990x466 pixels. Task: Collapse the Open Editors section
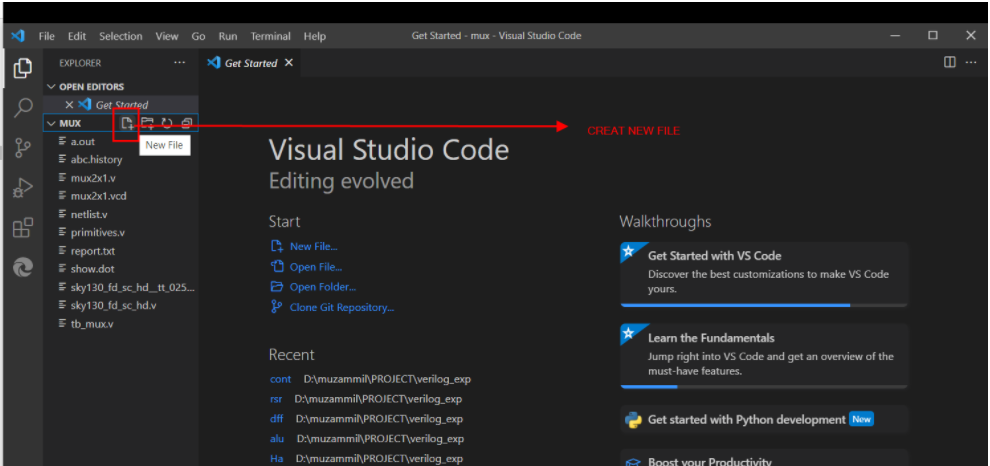pyautogui.click(x=51, y=87)
